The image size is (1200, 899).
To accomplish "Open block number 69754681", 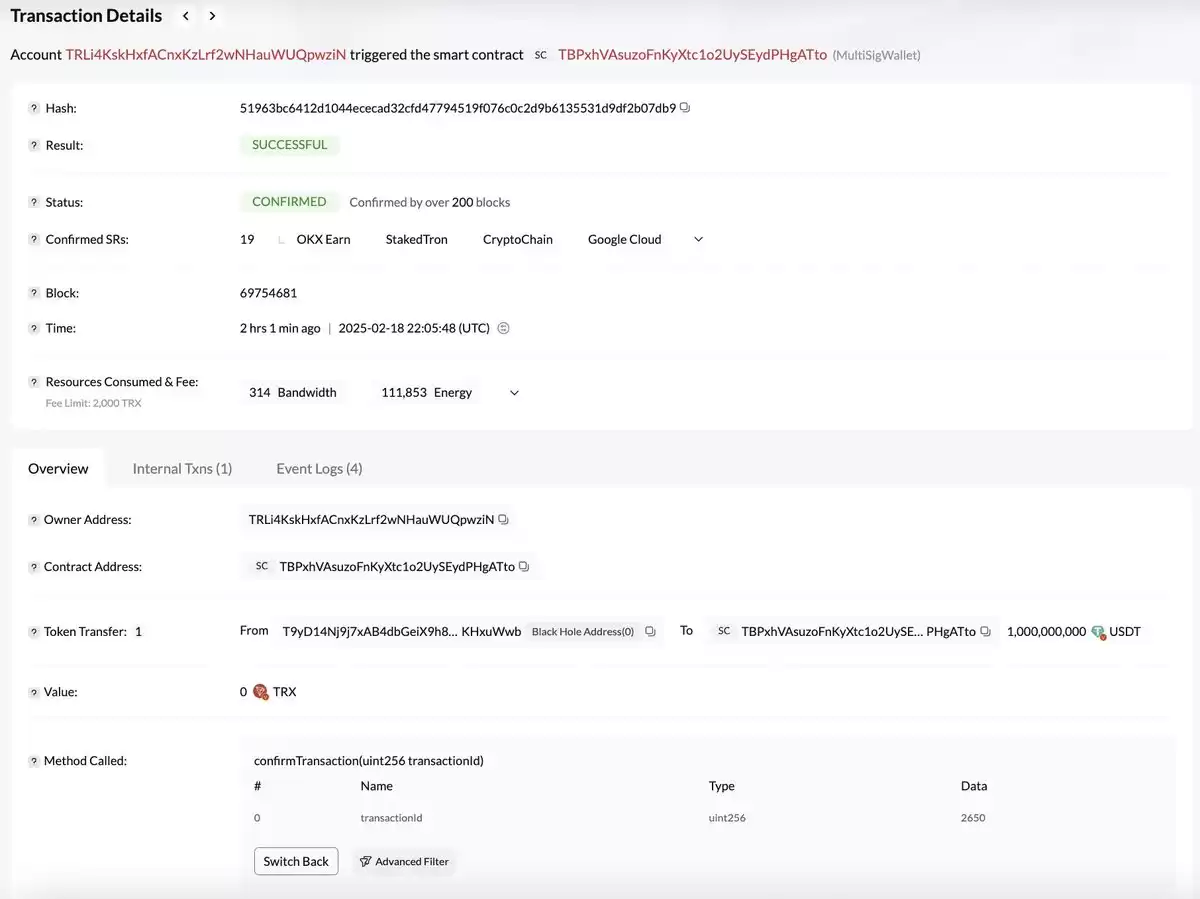I will coord(268,293).
